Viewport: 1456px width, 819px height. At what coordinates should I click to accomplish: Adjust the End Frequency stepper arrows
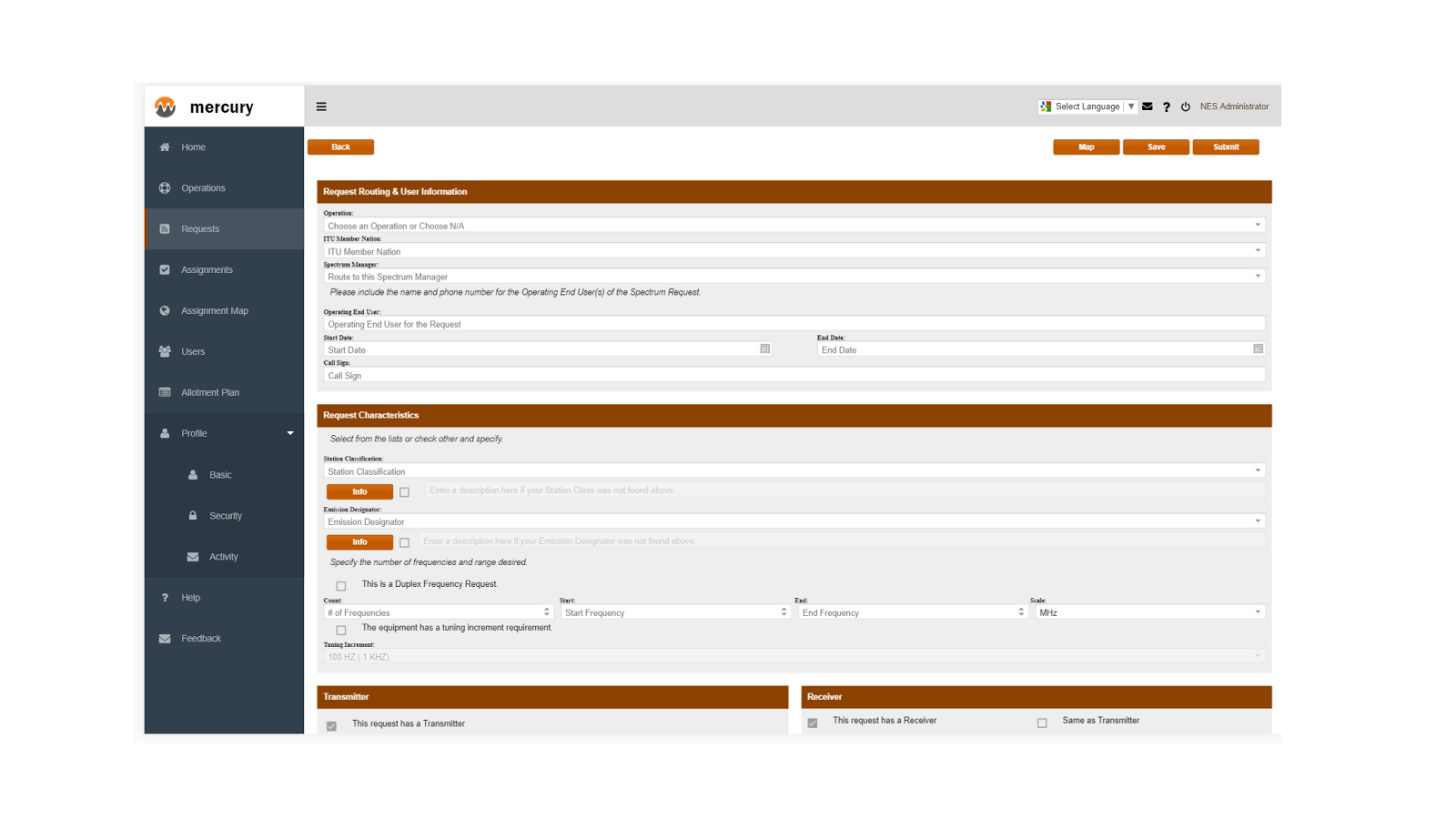(x=1021, y=612)
